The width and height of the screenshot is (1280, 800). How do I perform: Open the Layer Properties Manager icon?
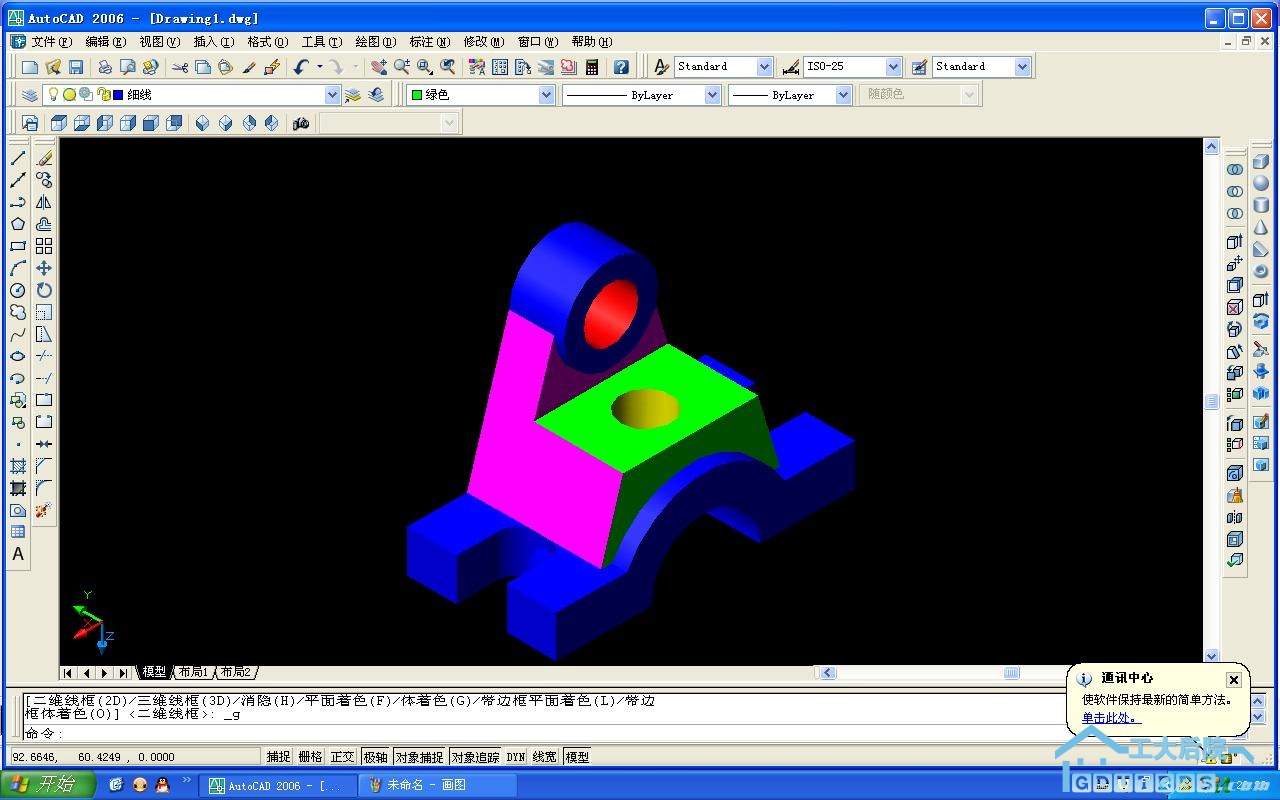pyautogui.click(x=30, y=95)
